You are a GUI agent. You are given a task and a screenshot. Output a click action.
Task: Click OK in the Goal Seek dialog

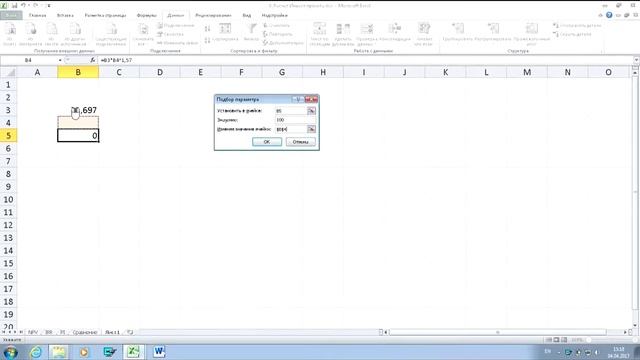(267, 142)
